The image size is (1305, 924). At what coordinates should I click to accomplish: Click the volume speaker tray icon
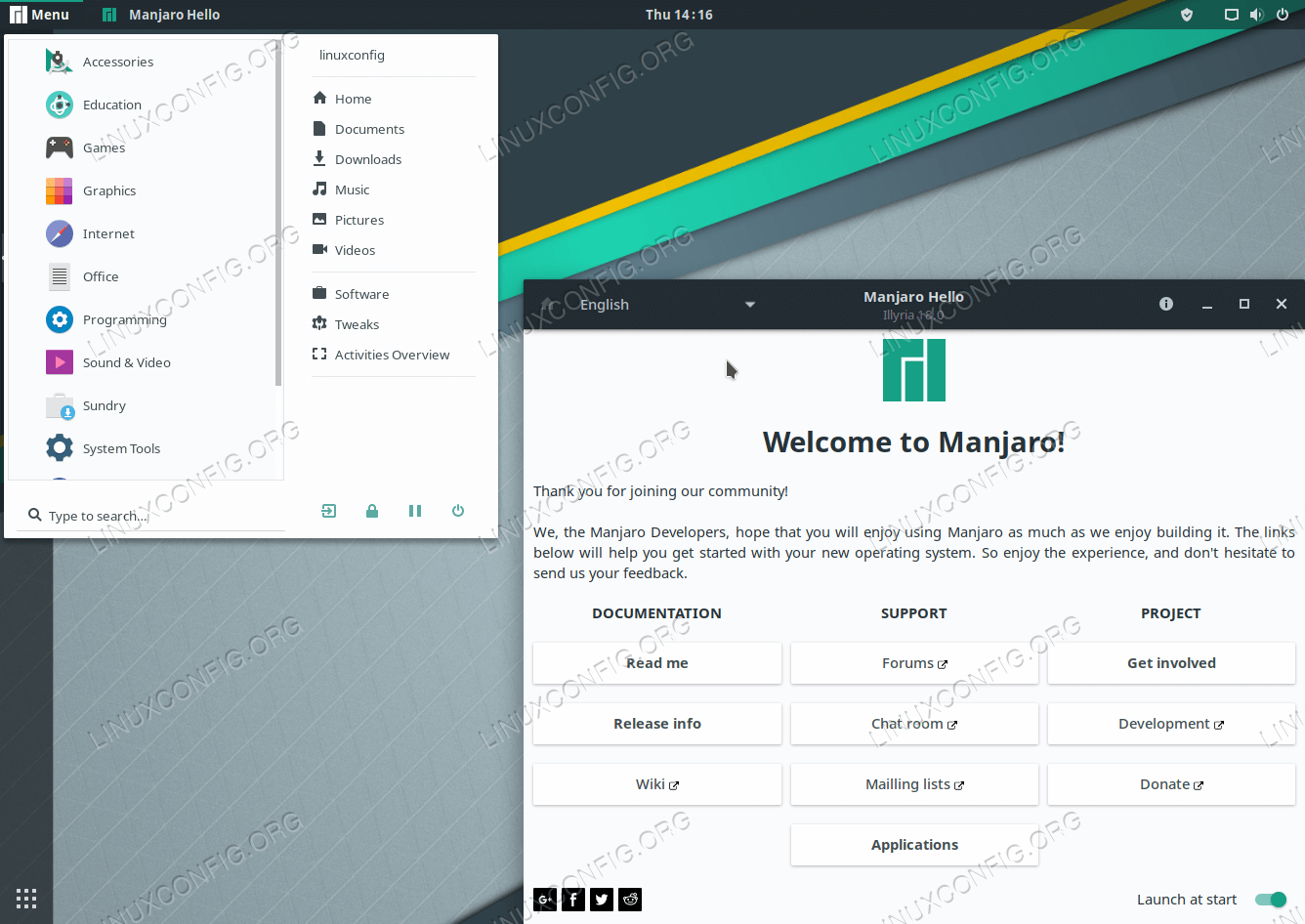[1256, 15]
